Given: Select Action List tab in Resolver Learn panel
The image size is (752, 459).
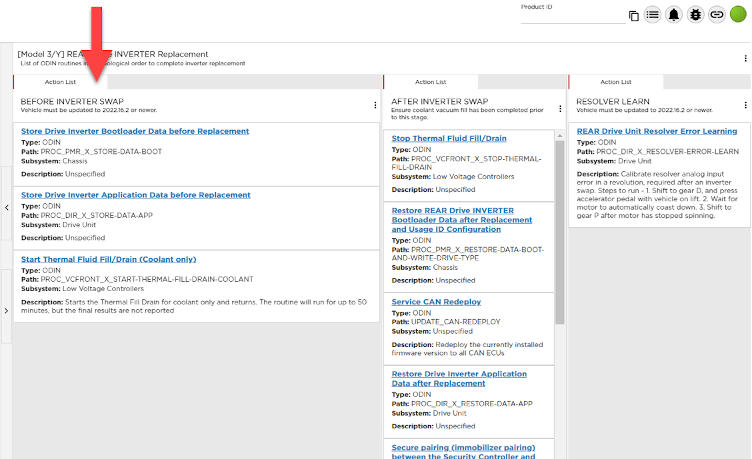Looking at the screenshot, I should (616, 82).
